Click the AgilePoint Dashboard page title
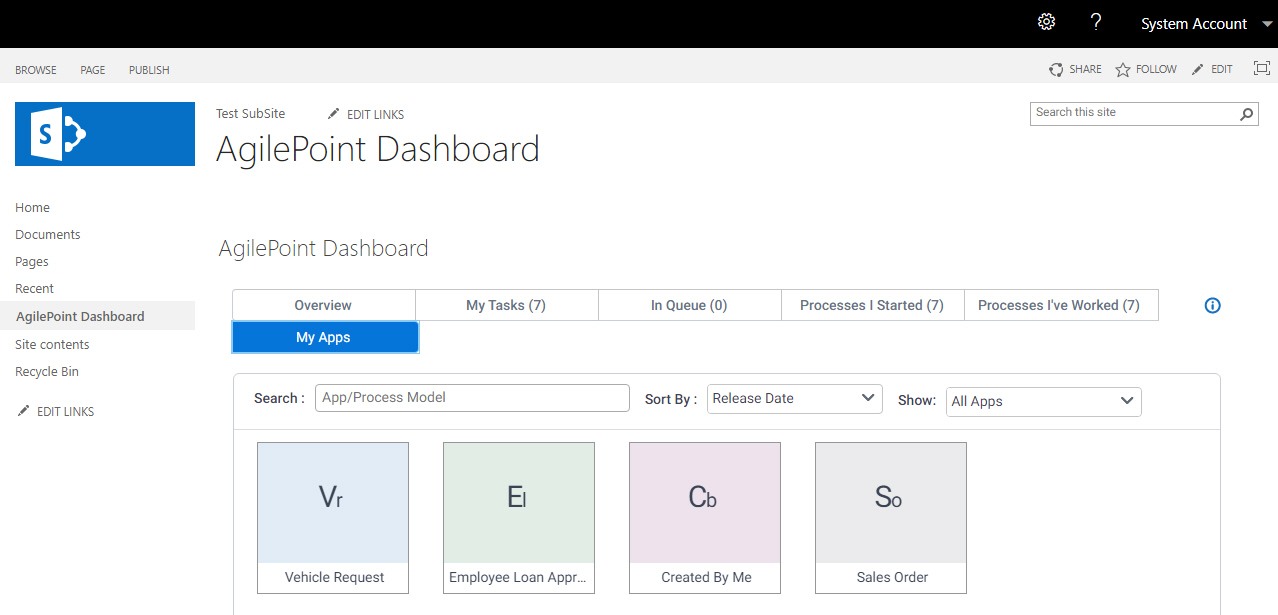This screenshot has width=1278, height=615. [378, 150]
